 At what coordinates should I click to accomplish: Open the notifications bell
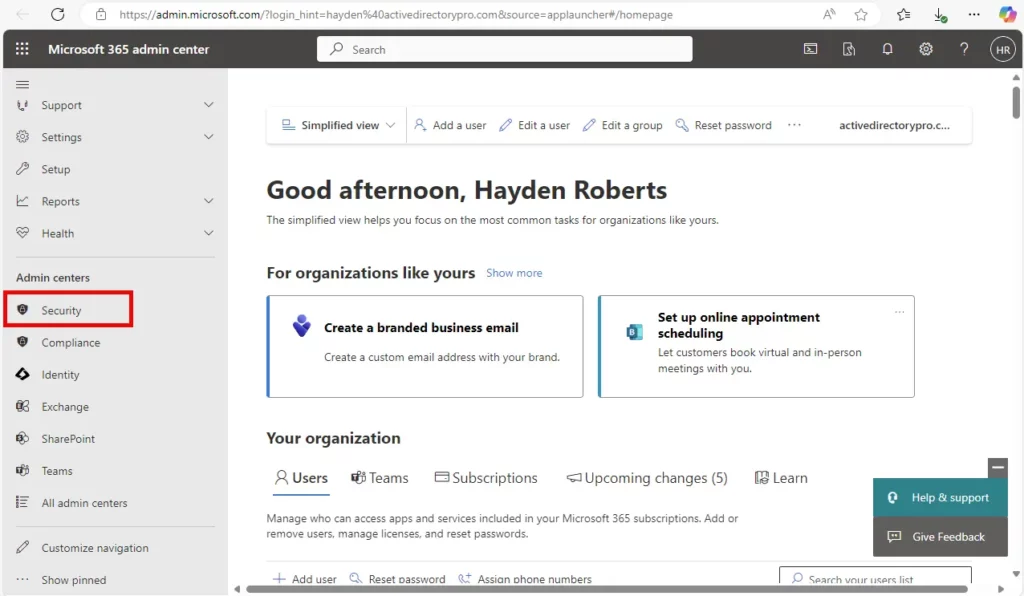[x=888, y=49]
